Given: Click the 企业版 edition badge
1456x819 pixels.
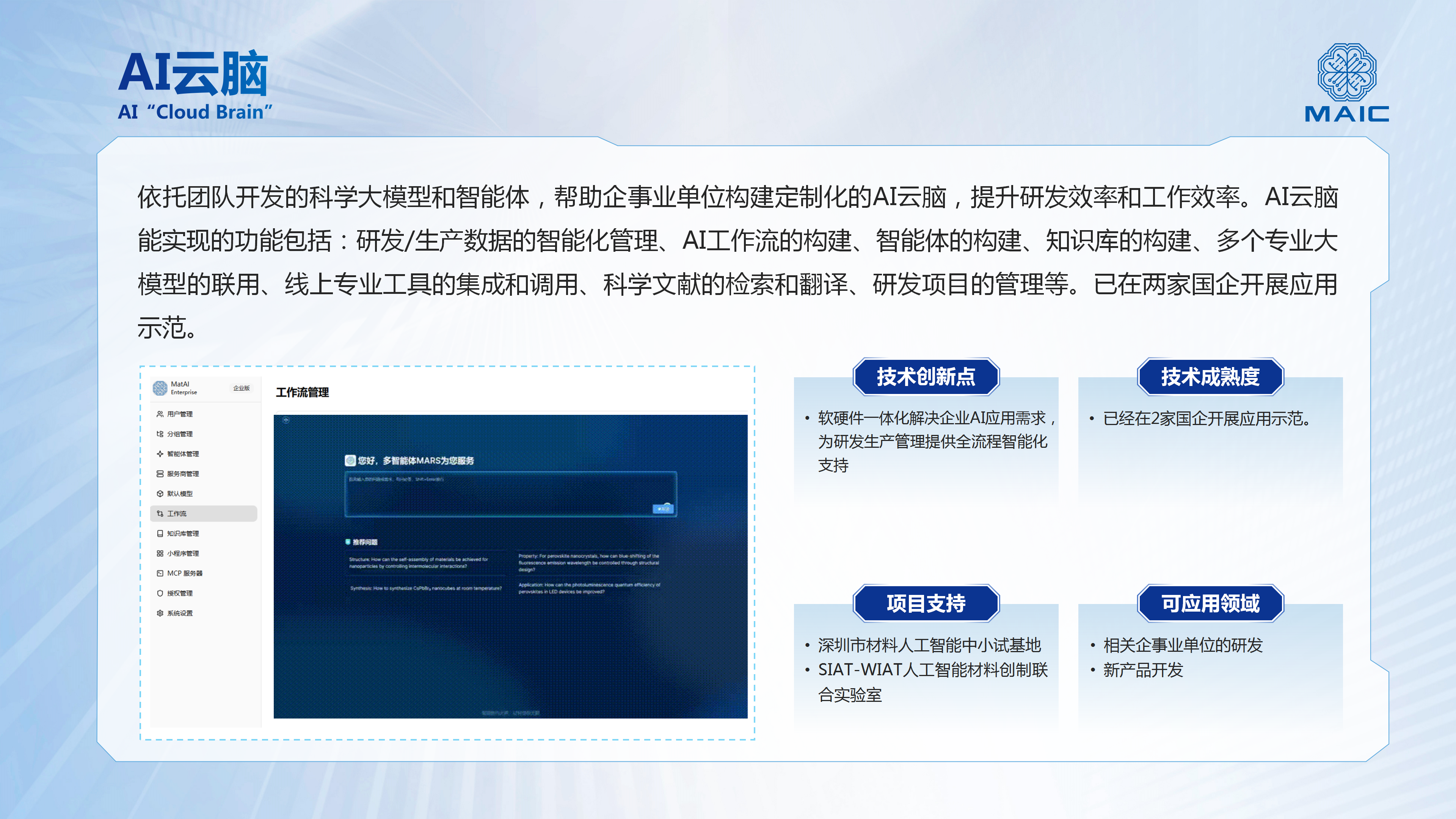Looking at the screenshot, I should tap(242, 388).
